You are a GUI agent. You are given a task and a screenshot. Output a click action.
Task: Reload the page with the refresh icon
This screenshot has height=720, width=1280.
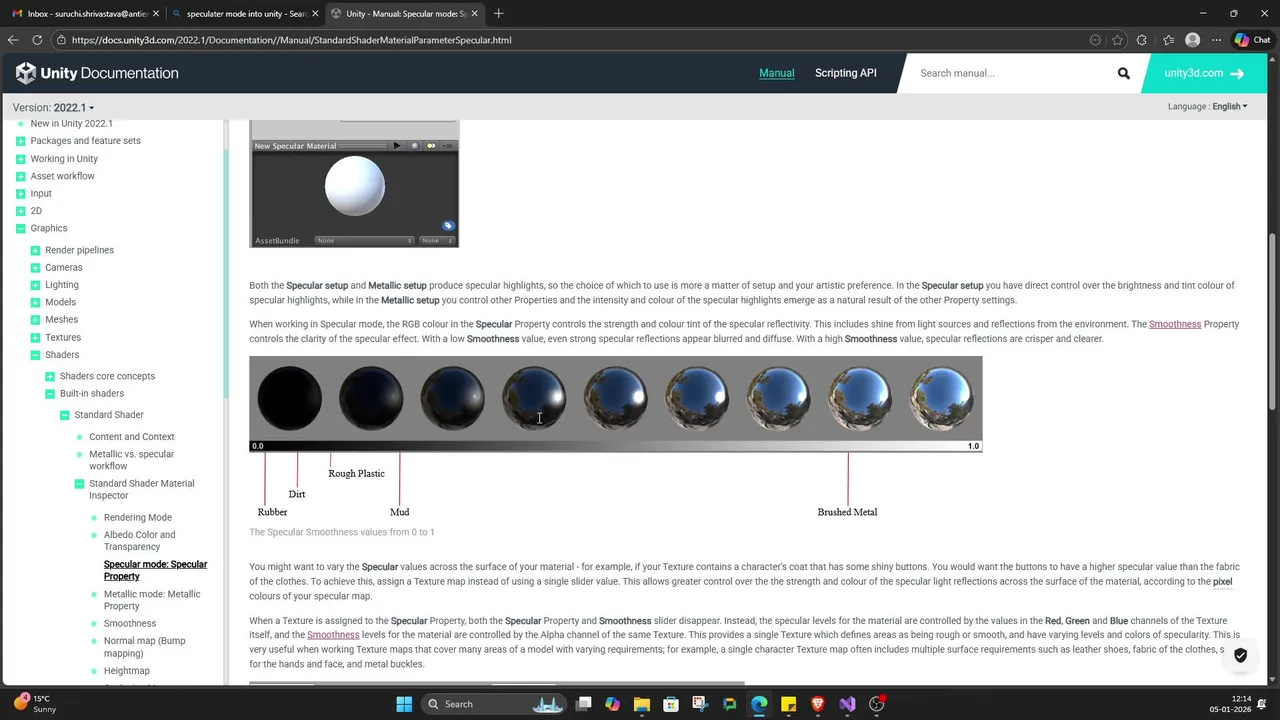(37, 40)
